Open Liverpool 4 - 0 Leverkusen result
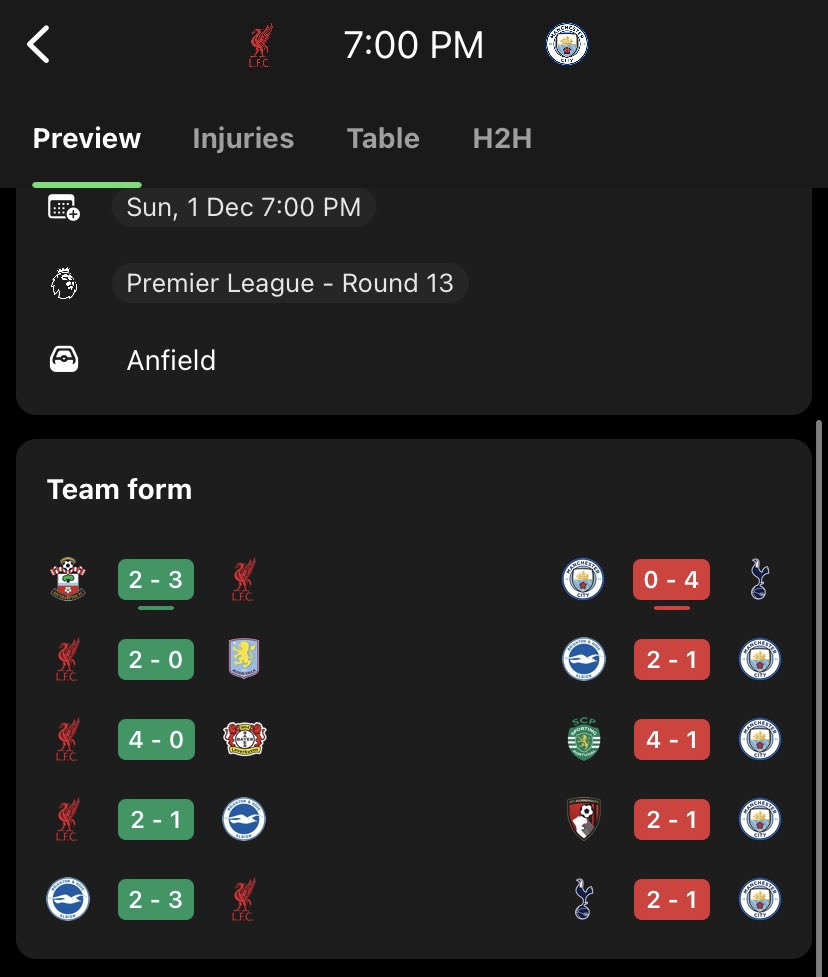 click(x=156, y=739)
